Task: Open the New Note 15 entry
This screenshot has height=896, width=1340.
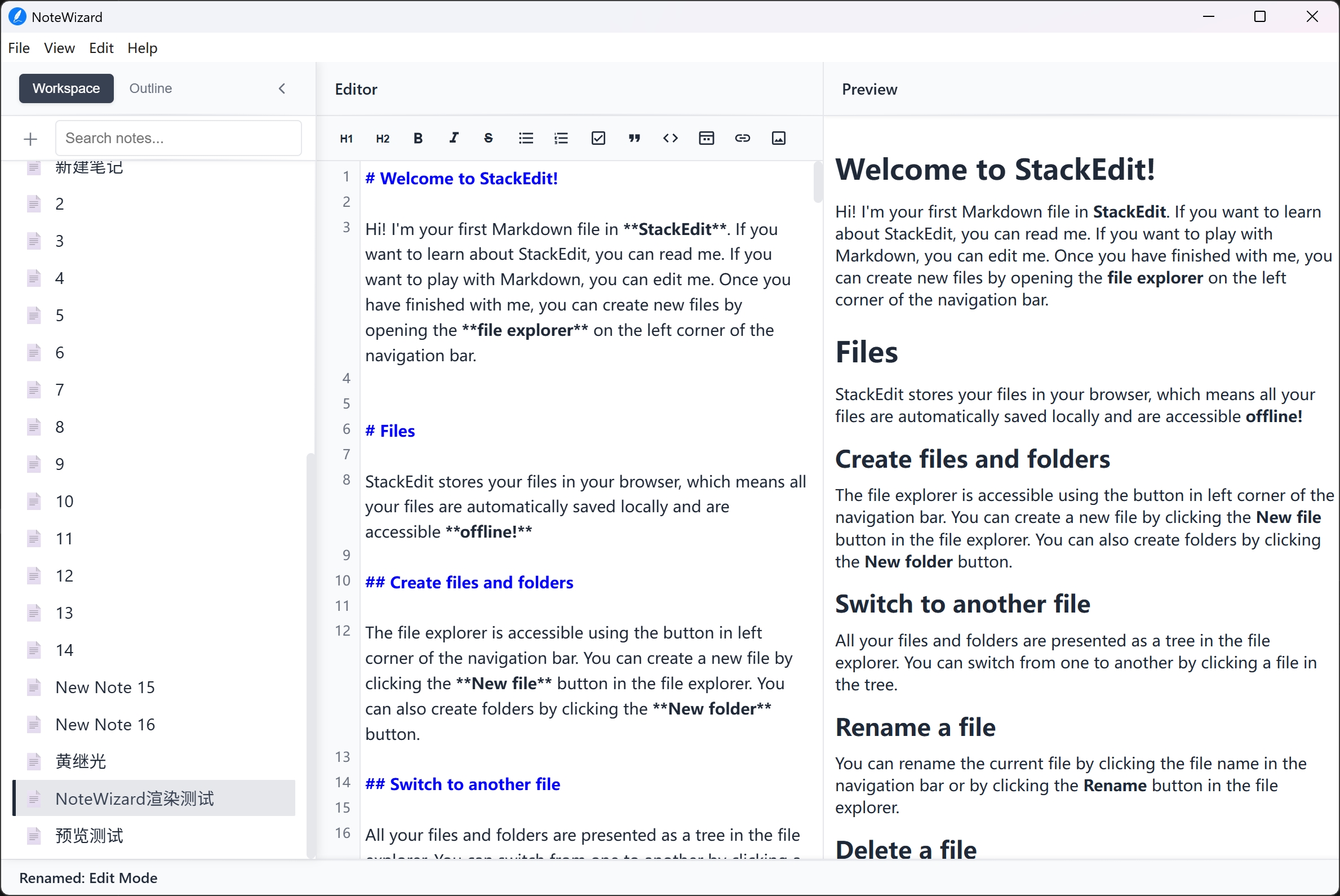Action: (154, 687)
